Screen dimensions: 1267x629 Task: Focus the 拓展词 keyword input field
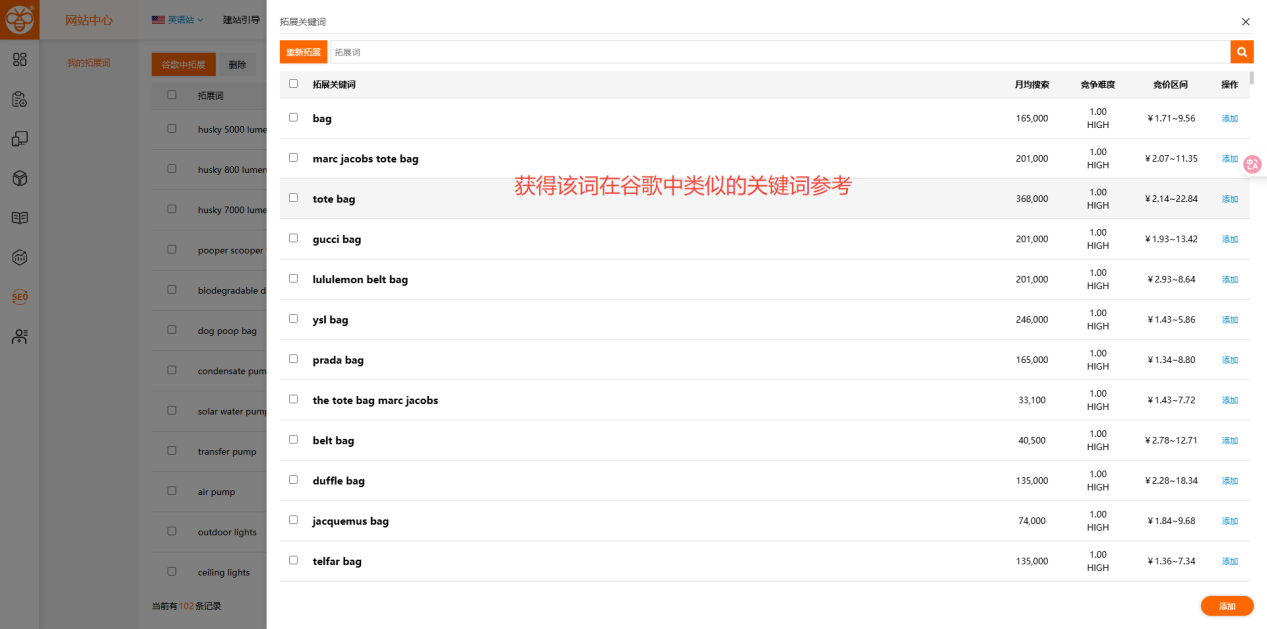[779, 52]
